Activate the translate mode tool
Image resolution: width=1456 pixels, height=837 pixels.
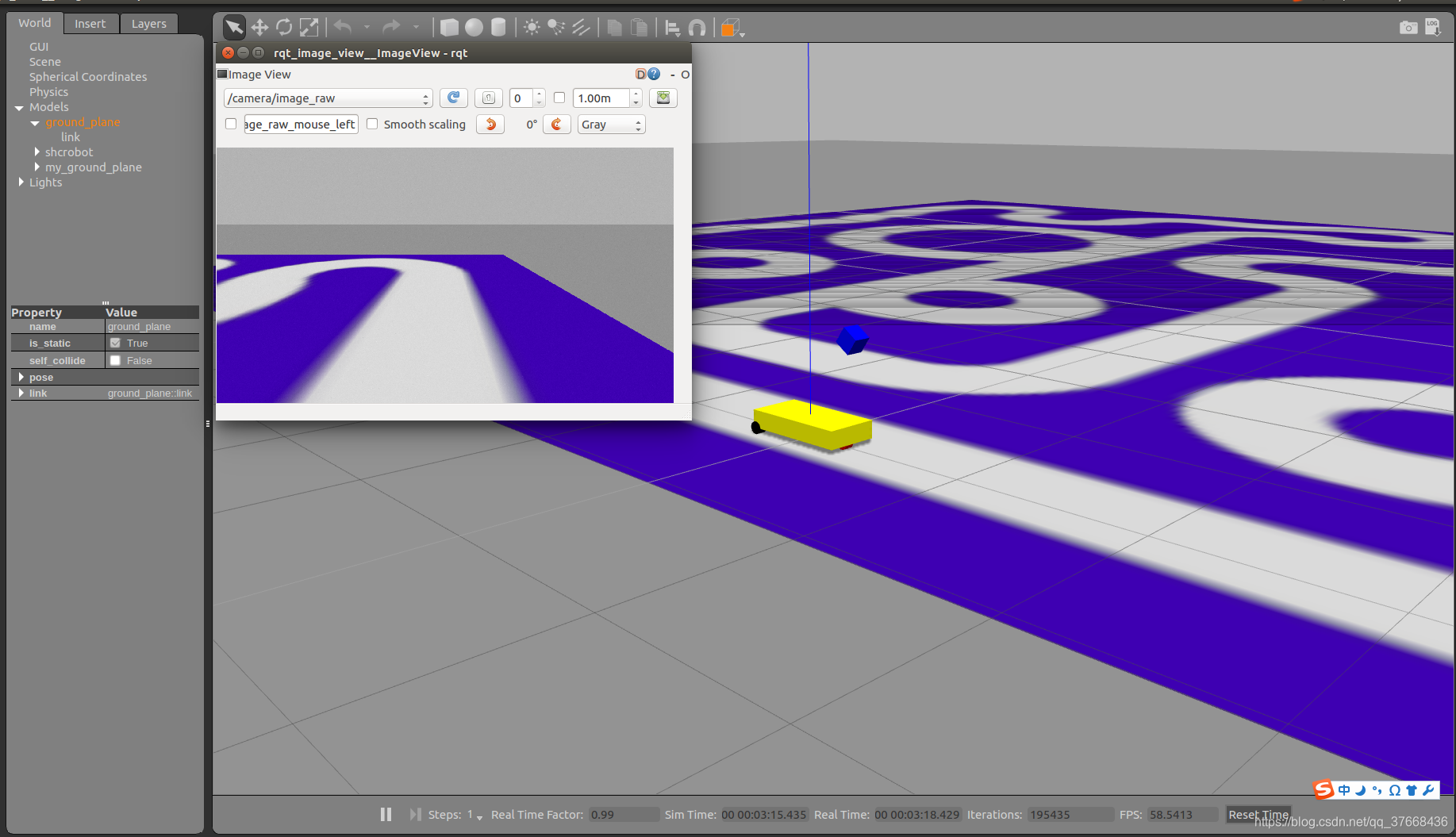click(x=259, y=28)
